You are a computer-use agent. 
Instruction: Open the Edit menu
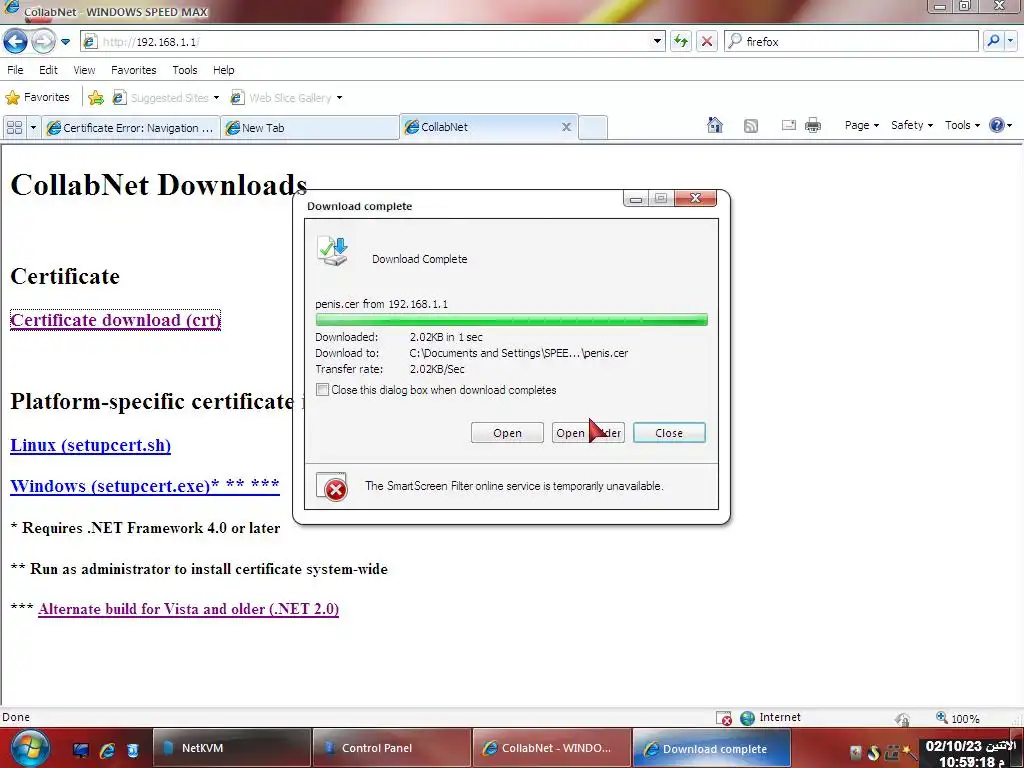(48, 70)
